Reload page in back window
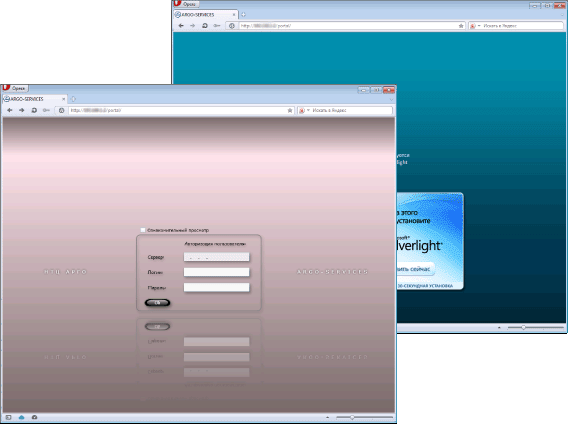The width and height of the screenshot is (568, 424). click(205, 26)
